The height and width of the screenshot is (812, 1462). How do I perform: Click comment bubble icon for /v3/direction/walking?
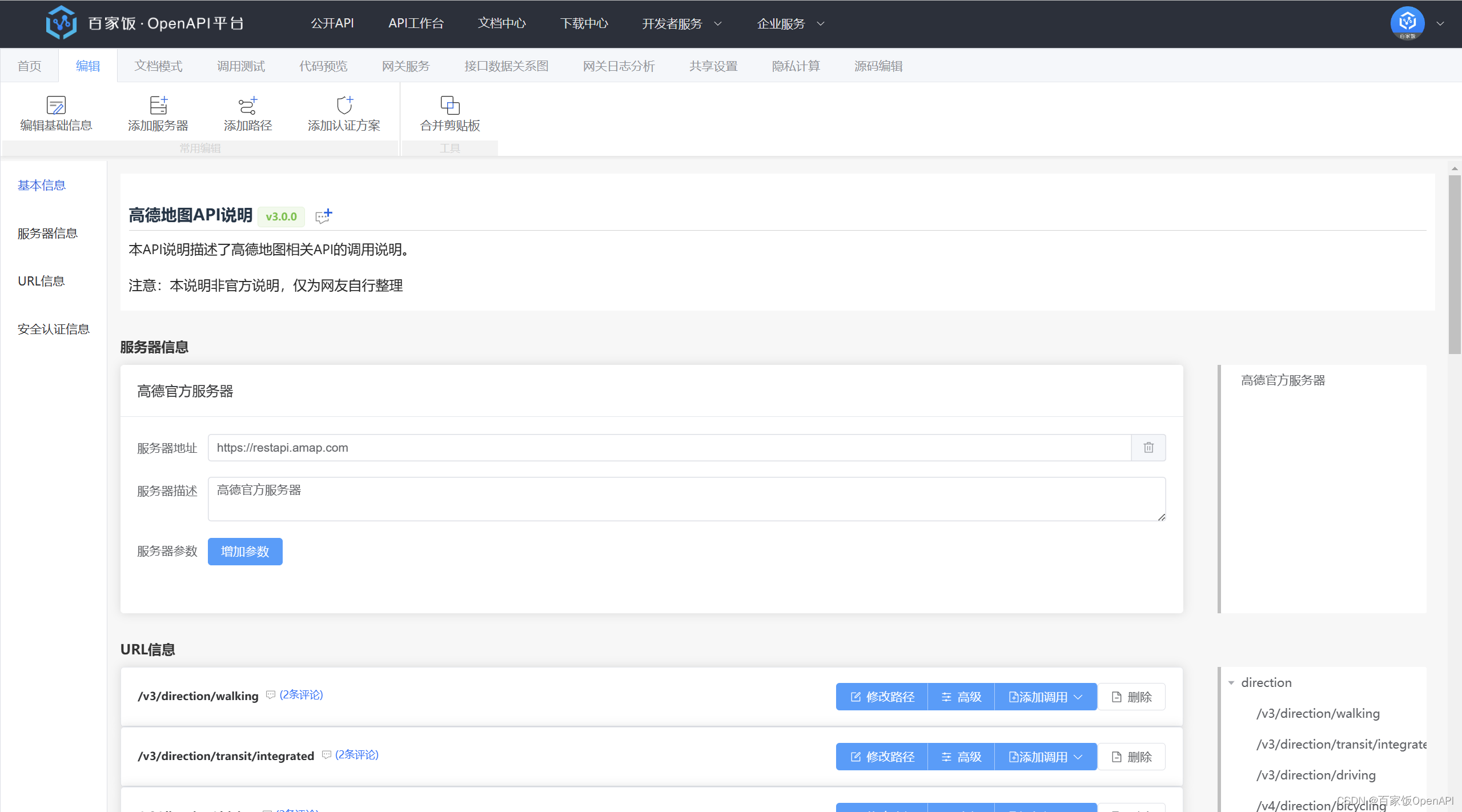(x=271, y=695)
